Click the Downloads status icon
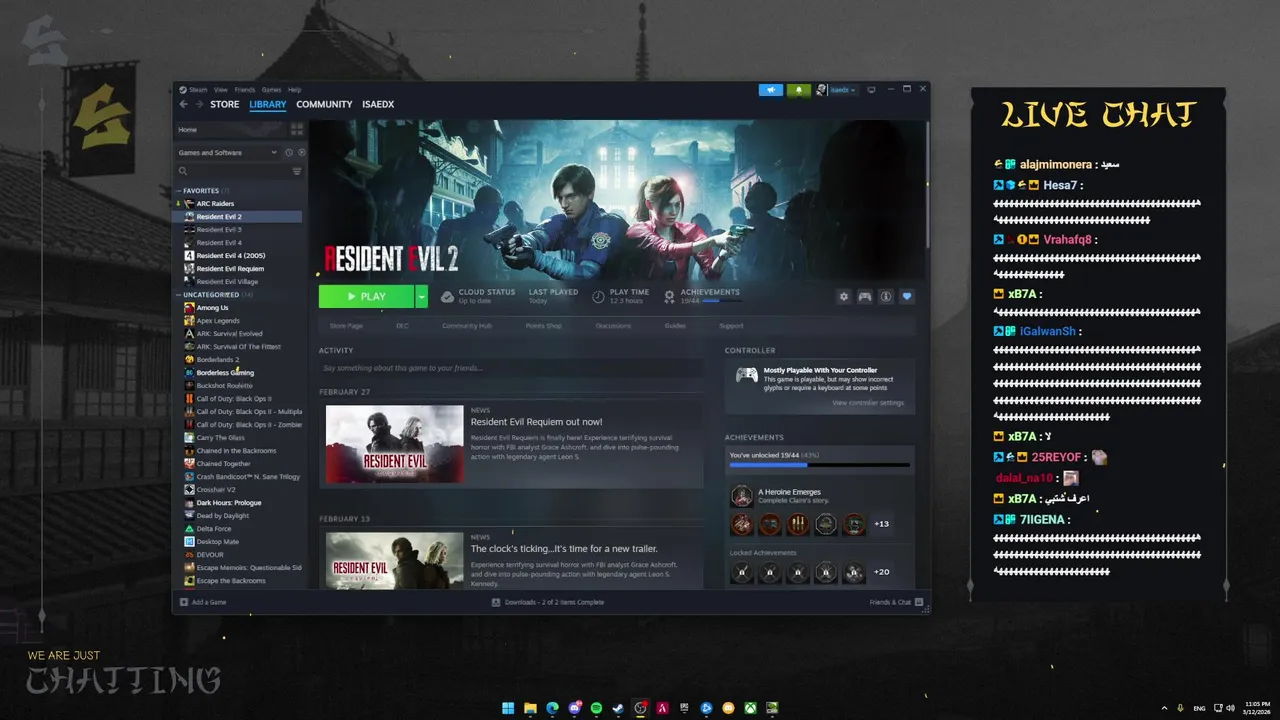Image resolution: width=1280 pixels, height=720 pixels. [496, 602]
